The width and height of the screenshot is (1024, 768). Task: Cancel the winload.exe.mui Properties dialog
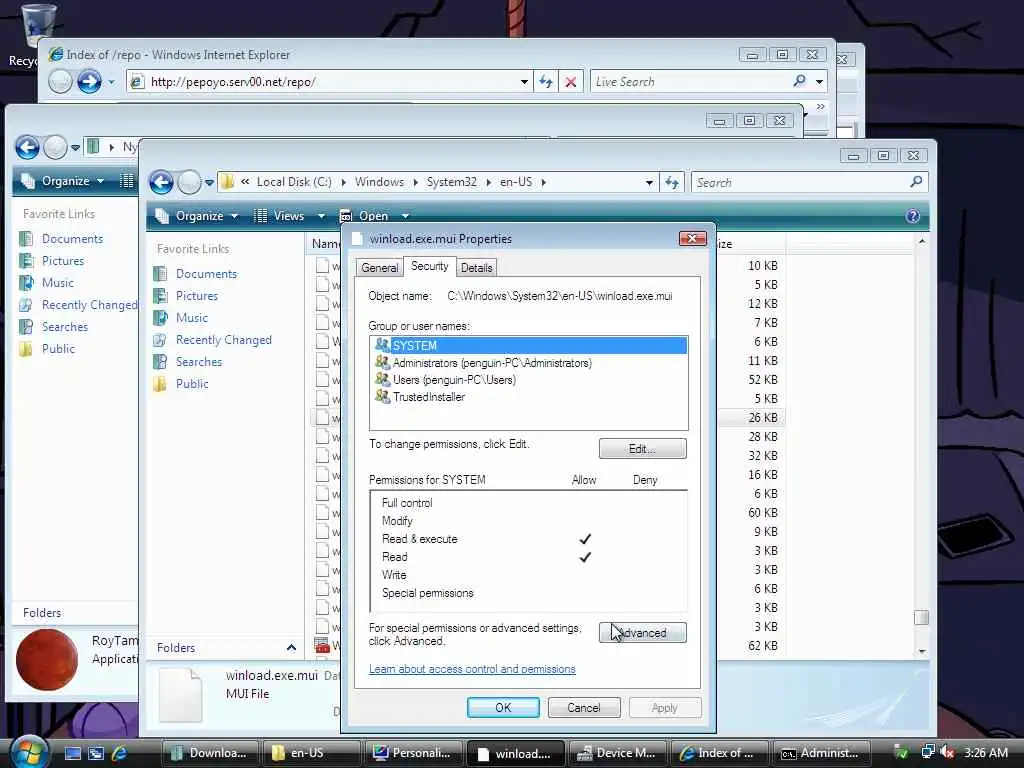(x=584, y=707)
